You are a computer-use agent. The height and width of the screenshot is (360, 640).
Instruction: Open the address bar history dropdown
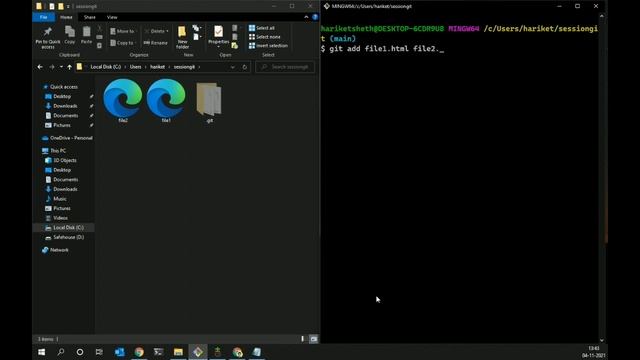pos(232,67)
